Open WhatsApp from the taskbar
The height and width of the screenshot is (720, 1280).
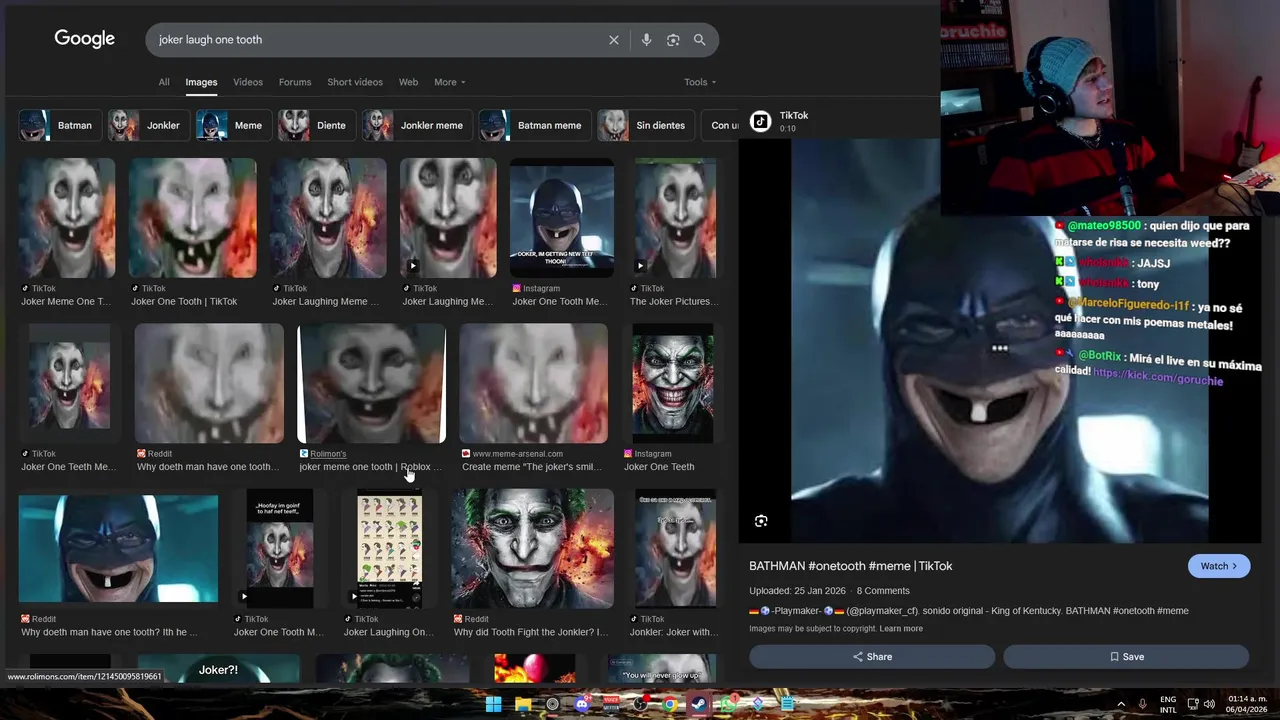728,704
